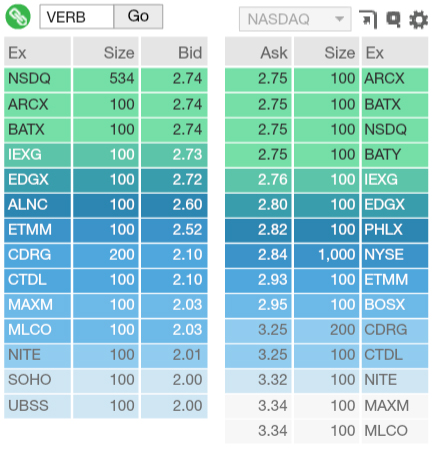433x456 pixels.
Task: Click the Go button
Action: coord(138,16)
